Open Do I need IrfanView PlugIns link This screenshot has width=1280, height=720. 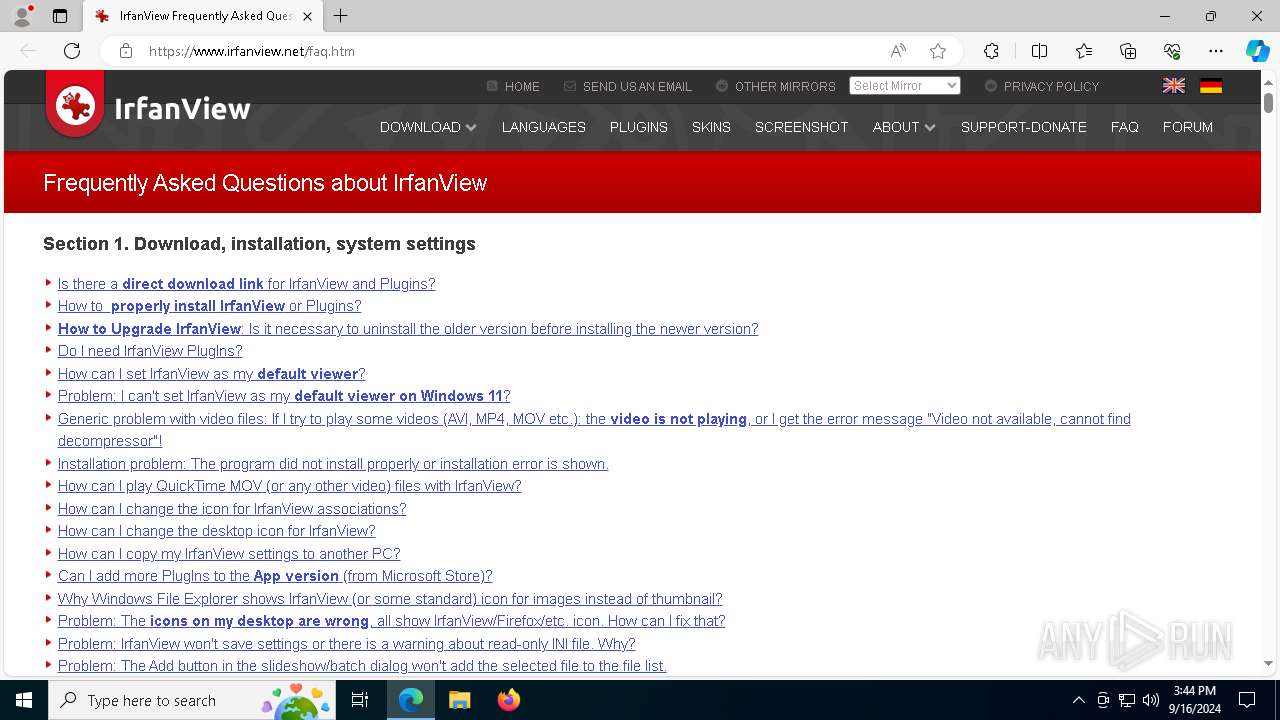point(150,351)
